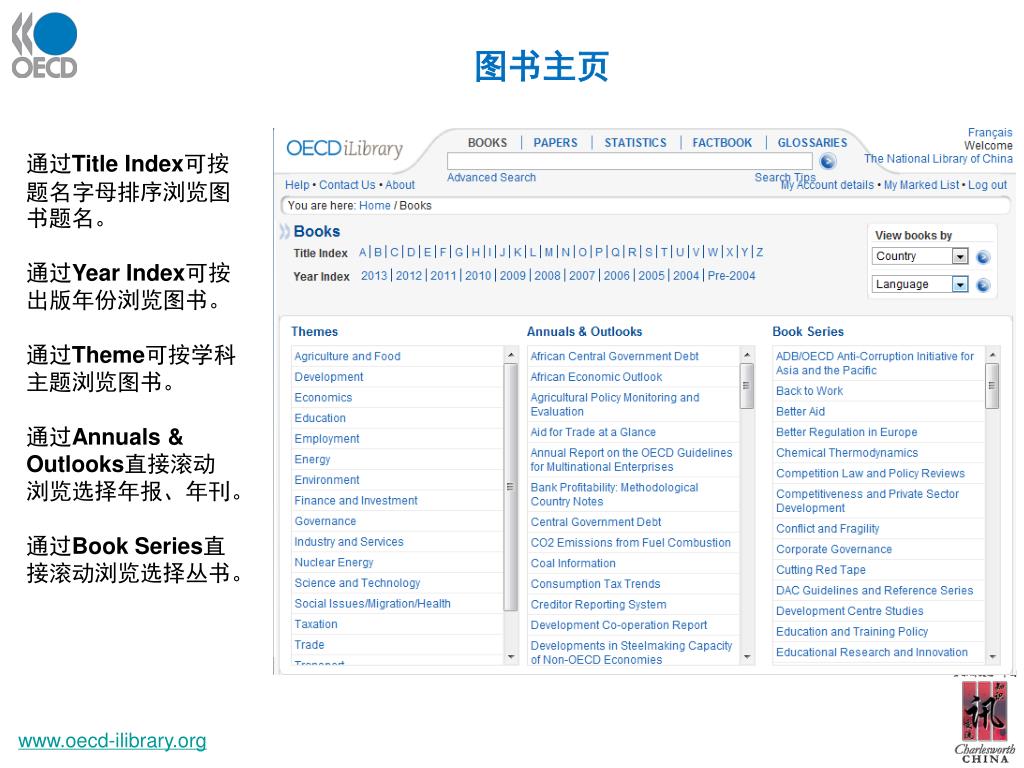The height and width of the screenshot is (768, 1024).
Task: Open Creditor Reporting System
Action: click(599, 604)
